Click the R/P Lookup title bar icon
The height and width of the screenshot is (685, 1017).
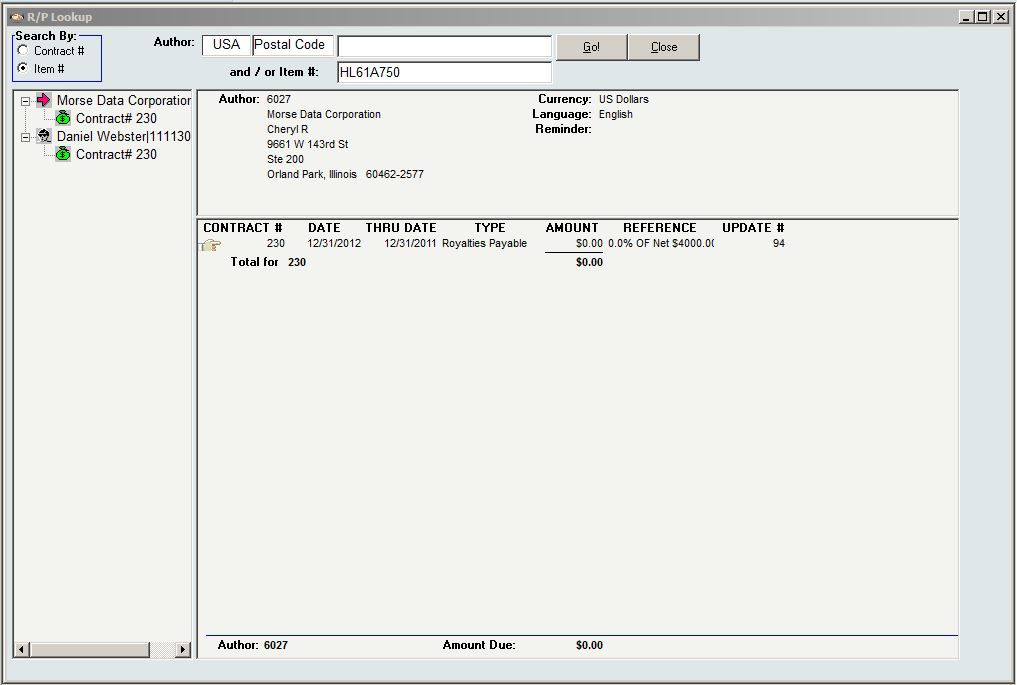(16, 17)
